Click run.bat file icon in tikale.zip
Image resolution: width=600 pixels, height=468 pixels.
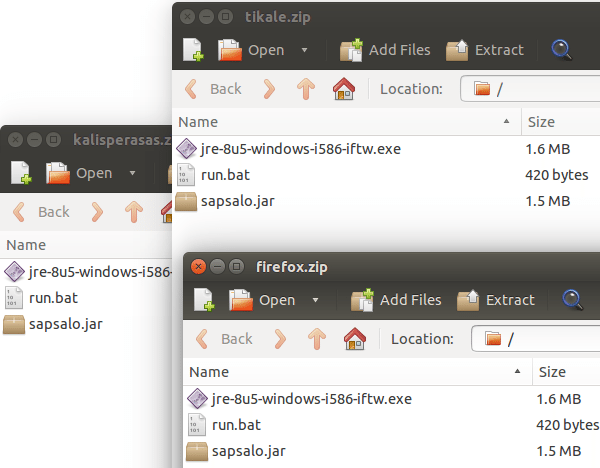(186, 175)
